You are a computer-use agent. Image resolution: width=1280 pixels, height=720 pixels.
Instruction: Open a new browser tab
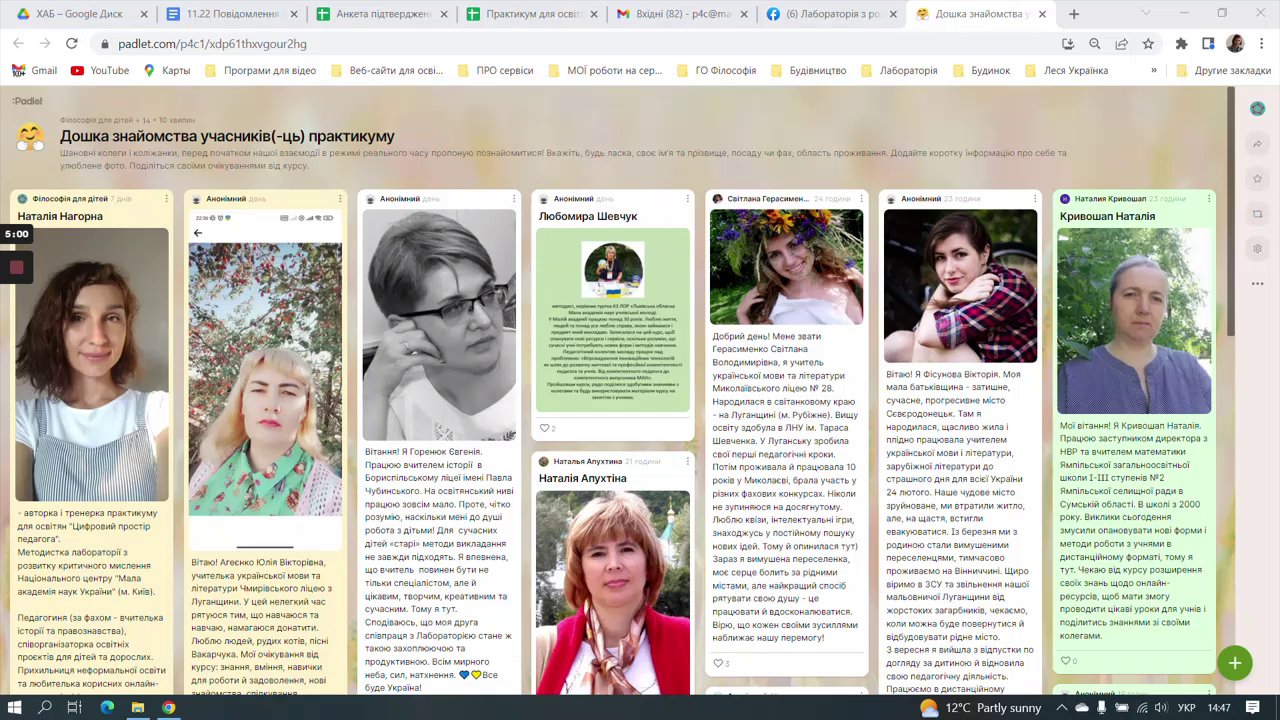pos(1074,14)
